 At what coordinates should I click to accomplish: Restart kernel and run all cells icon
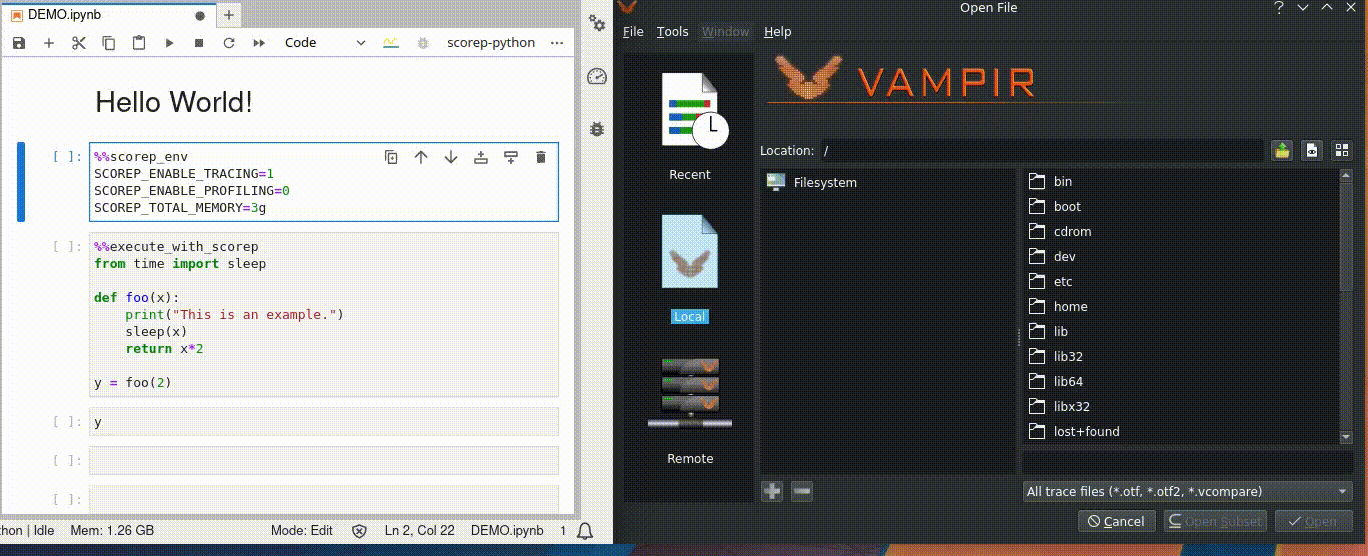pos(259,43)
